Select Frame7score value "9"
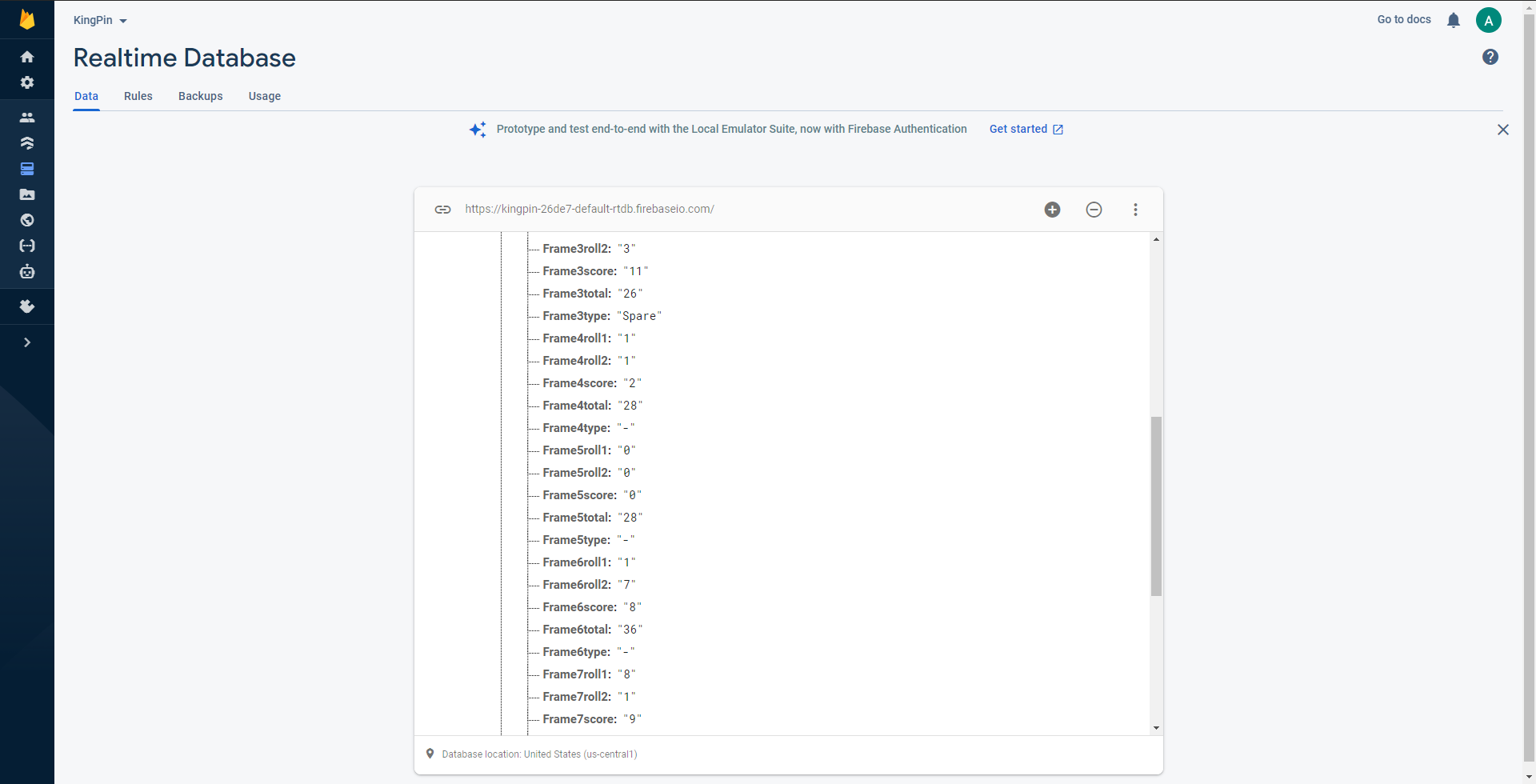 coord(632,719)
